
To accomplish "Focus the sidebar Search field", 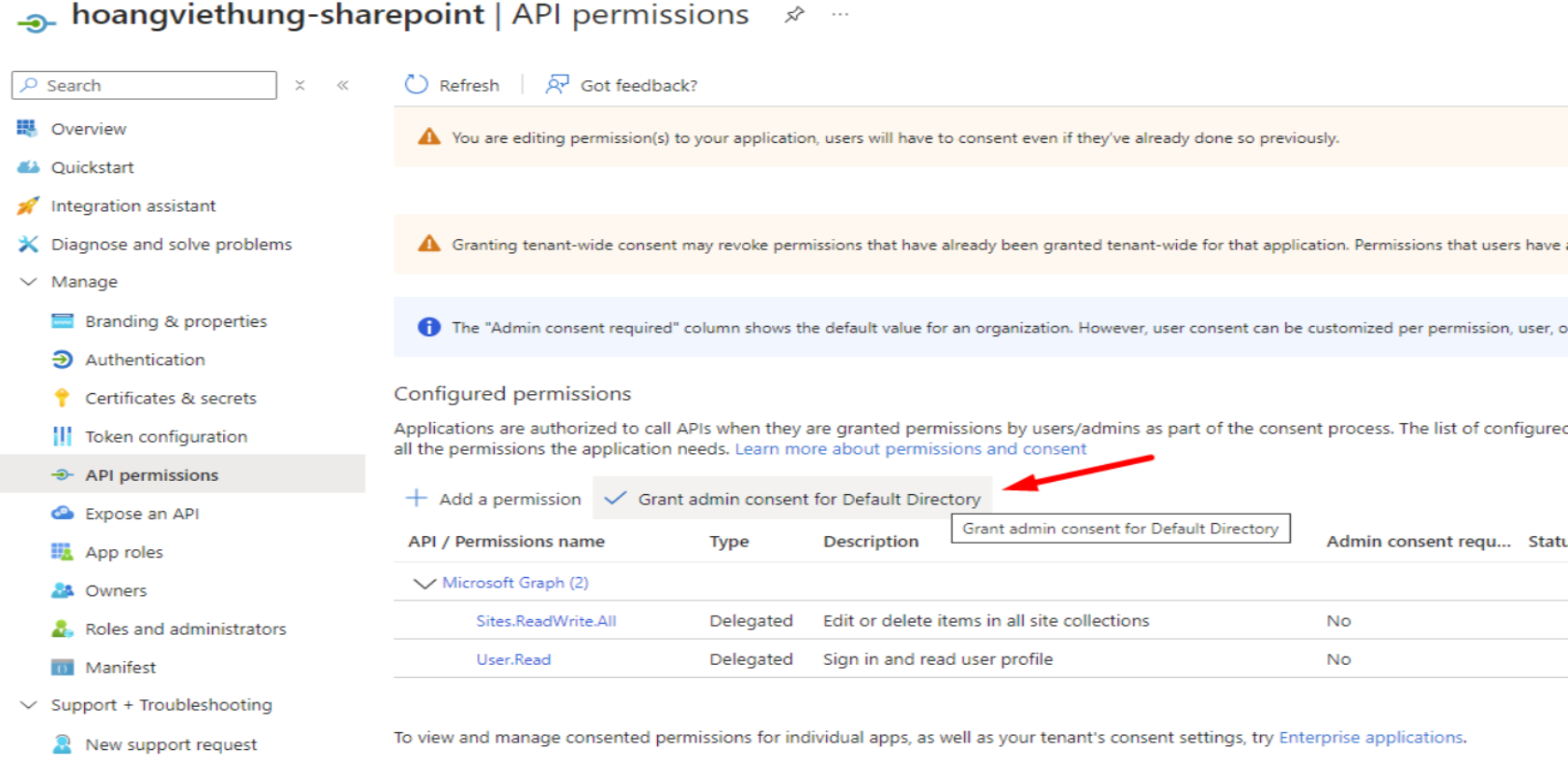I will 145,85.
